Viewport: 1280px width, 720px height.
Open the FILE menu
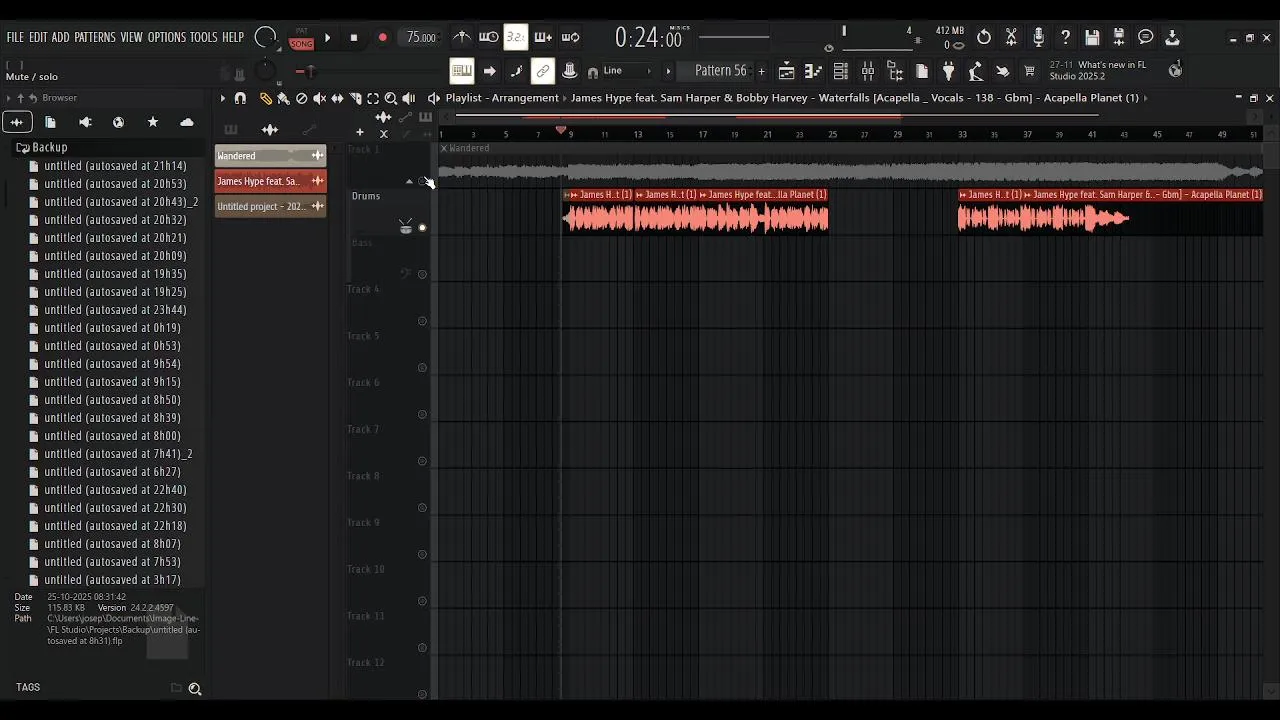tap(15, 37)
